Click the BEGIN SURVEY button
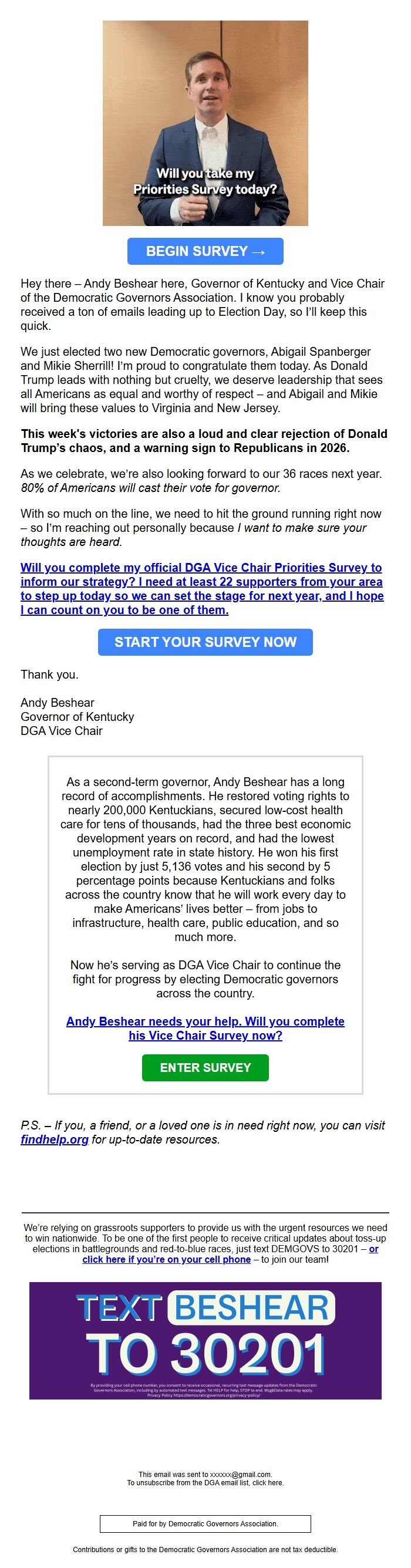 coord(205,250)
